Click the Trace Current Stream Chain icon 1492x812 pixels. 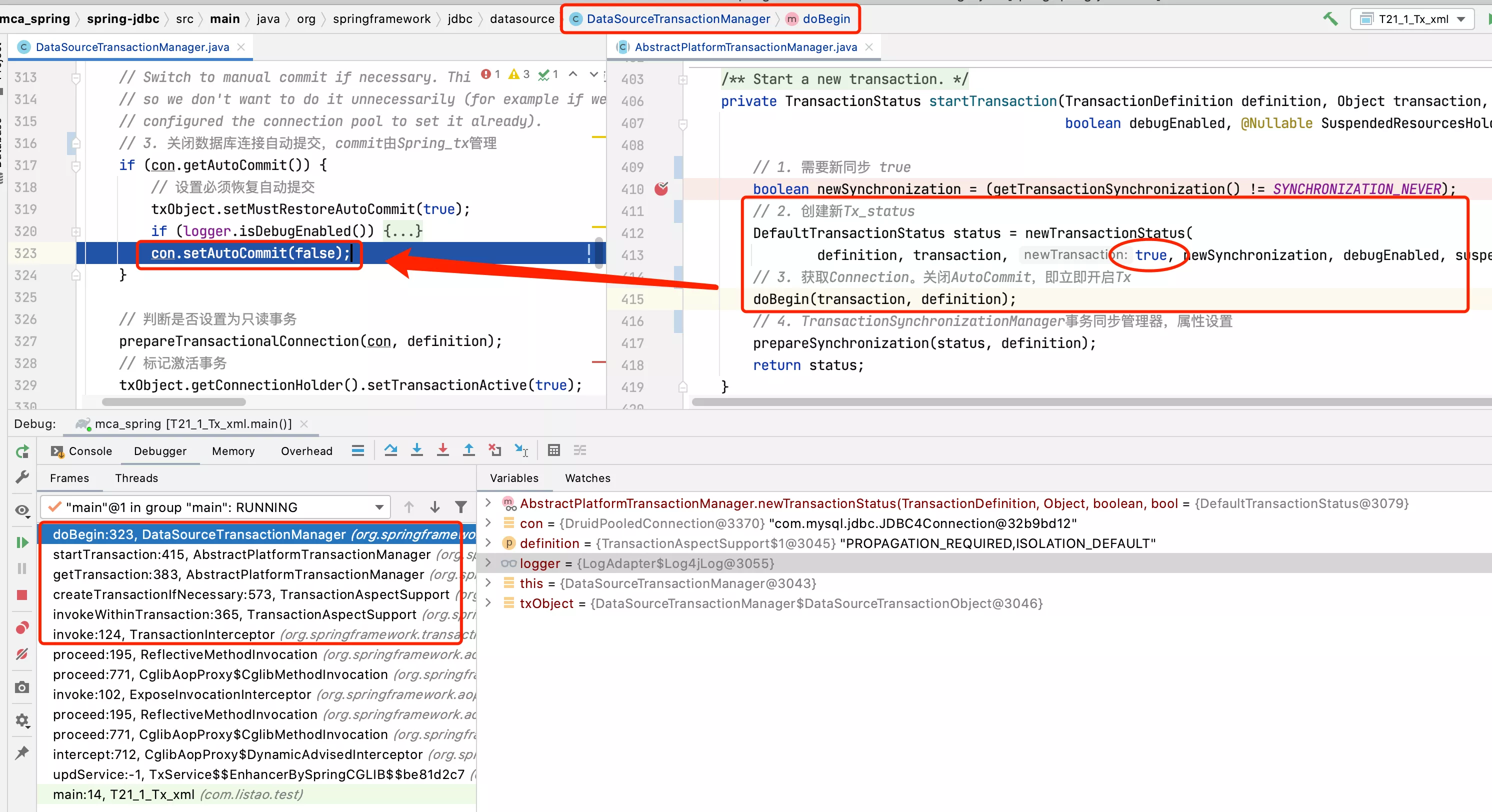(580, 450)
